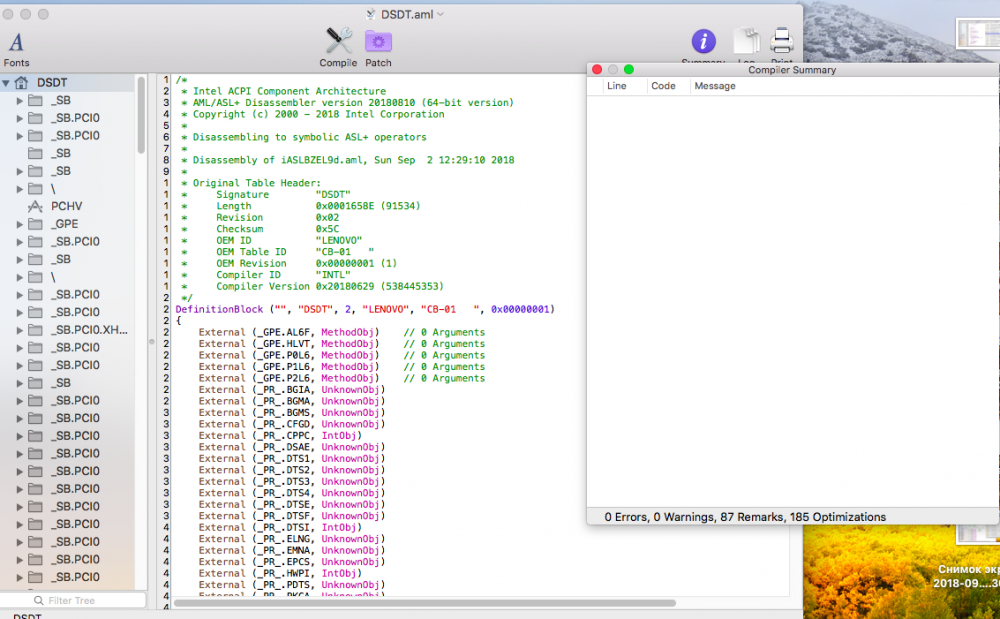
Task: Sort by Line column header
Action: coord(617,86)
